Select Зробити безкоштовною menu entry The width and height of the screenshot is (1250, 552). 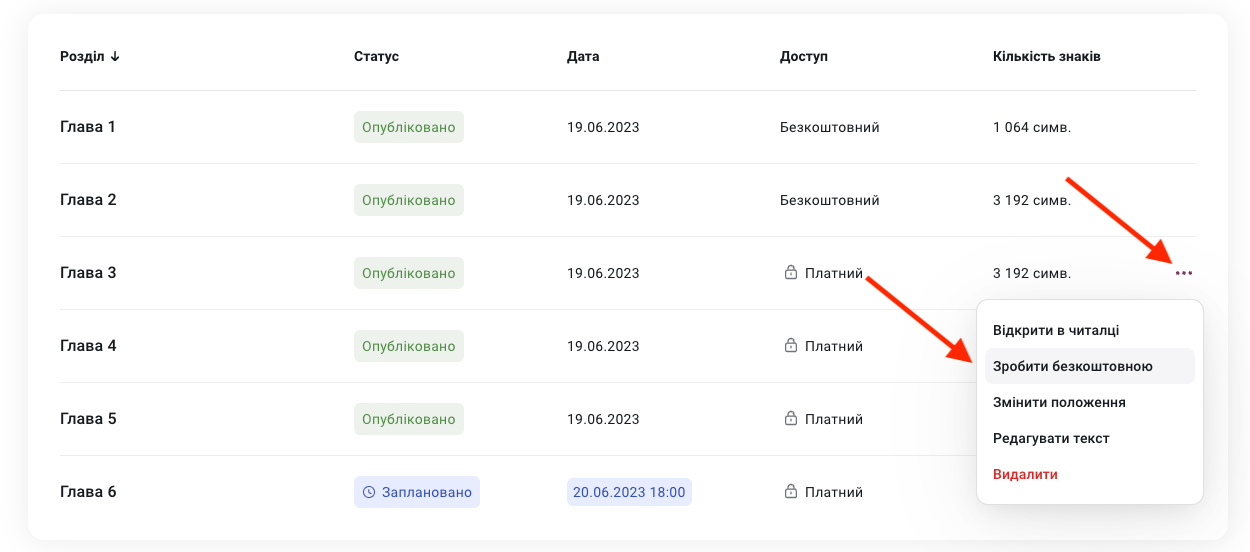[x=1090, y=366]
